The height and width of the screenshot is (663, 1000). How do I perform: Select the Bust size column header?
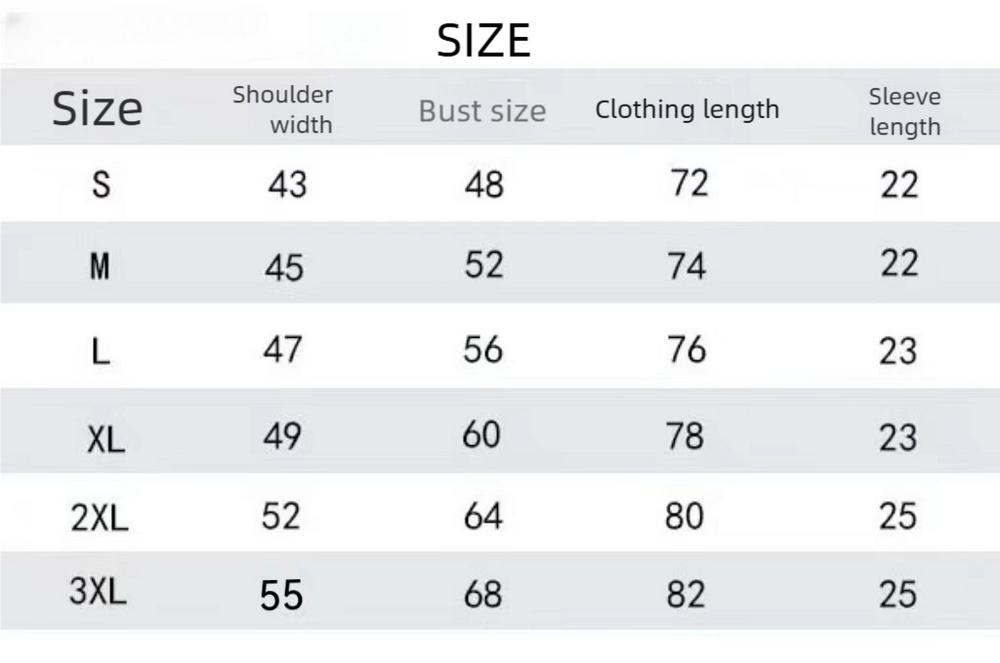coord(482,111)
